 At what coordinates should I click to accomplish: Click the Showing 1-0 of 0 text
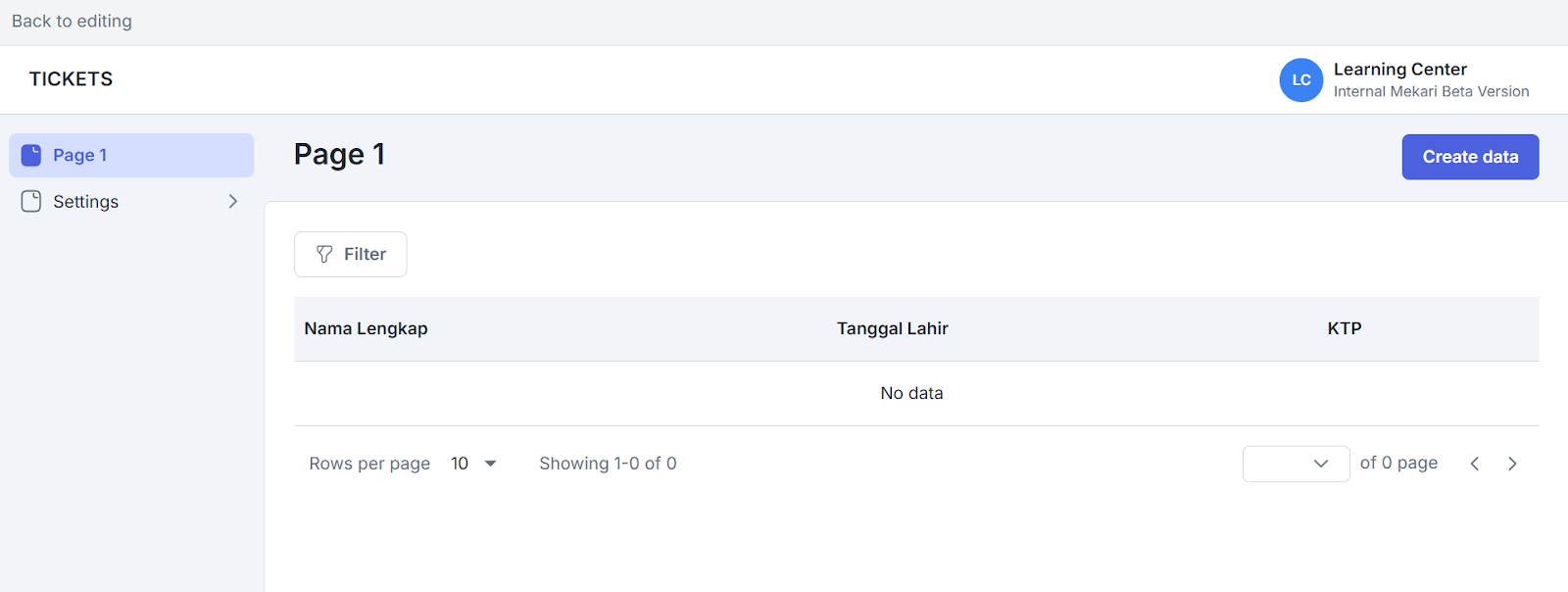click(x=608, y=464)
